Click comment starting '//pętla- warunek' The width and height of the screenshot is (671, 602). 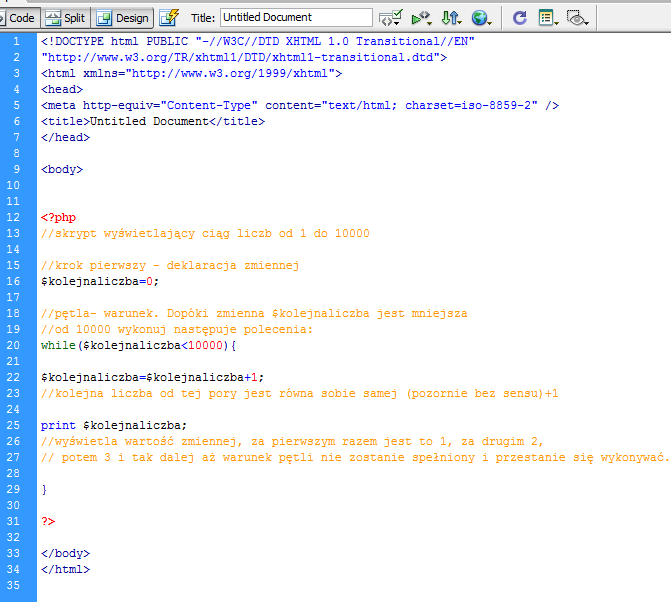[x=254, y=314]
